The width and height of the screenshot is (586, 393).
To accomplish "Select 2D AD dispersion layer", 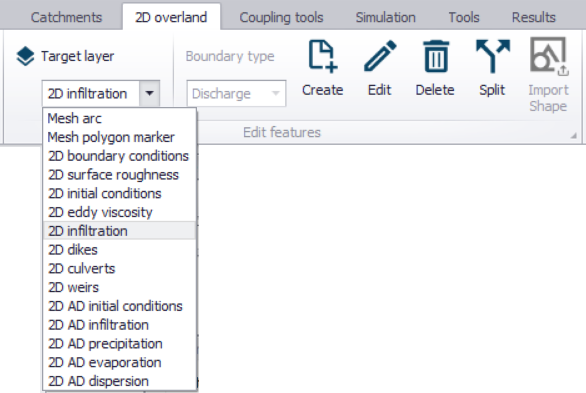I will 120,381.
